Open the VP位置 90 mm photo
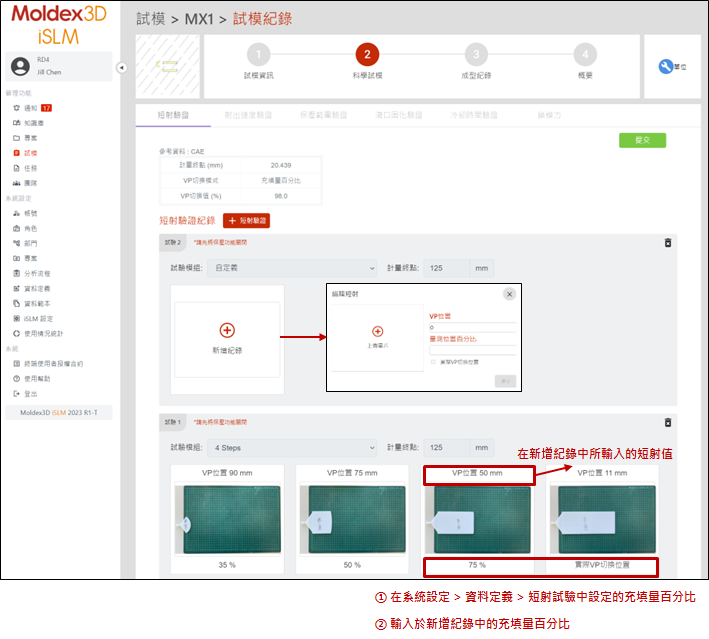 227,519
